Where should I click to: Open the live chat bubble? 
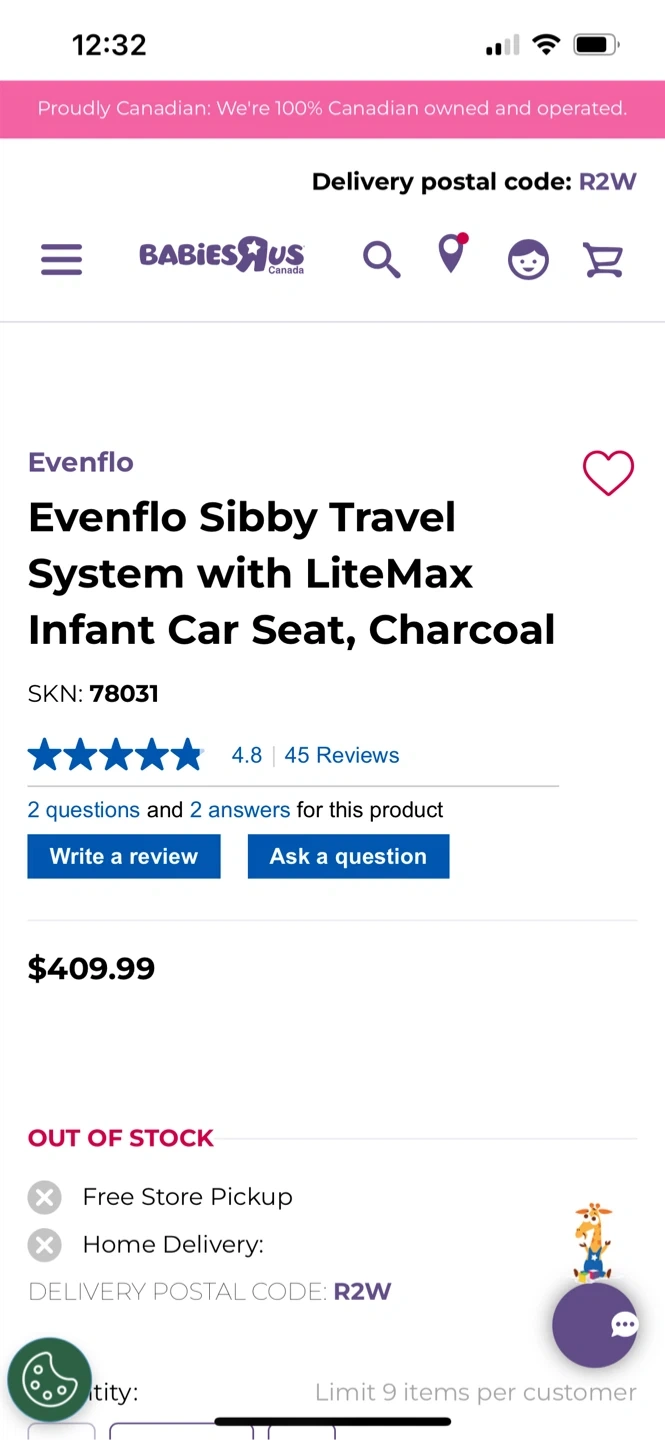point(595,1325)
